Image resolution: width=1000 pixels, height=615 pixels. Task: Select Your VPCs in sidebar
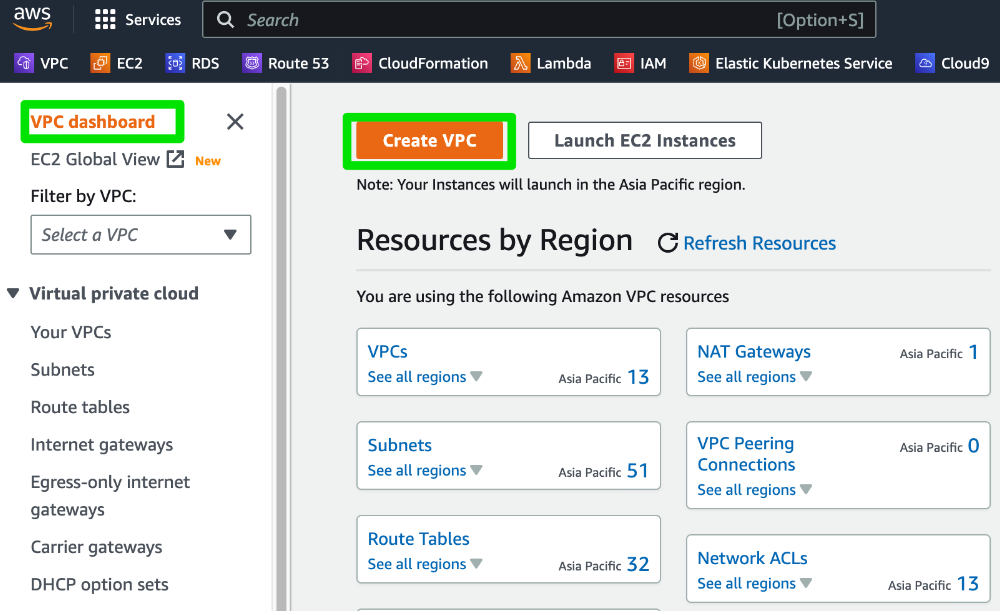71,332
